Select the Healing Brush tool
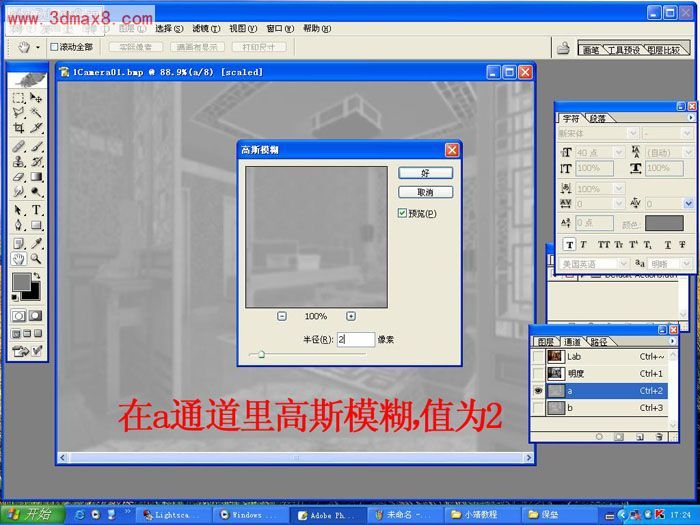700x525 pixels. tap(18, 146)
